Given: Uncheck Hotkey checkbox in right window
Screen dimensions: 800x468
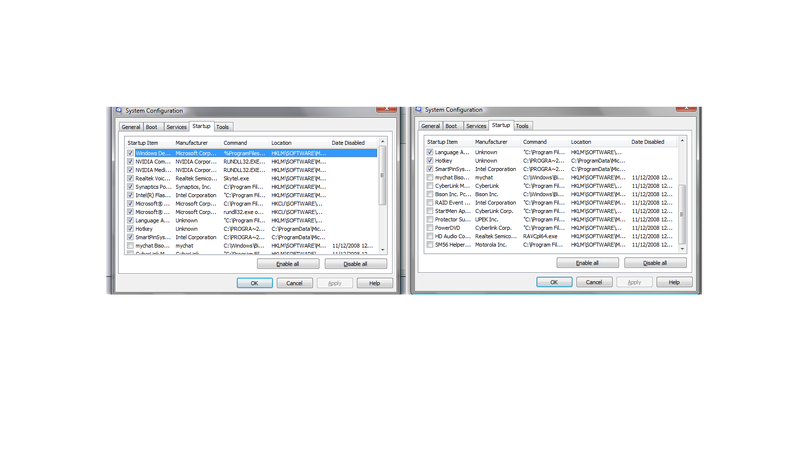Looking at the screenshot, I should click(430, 160).
